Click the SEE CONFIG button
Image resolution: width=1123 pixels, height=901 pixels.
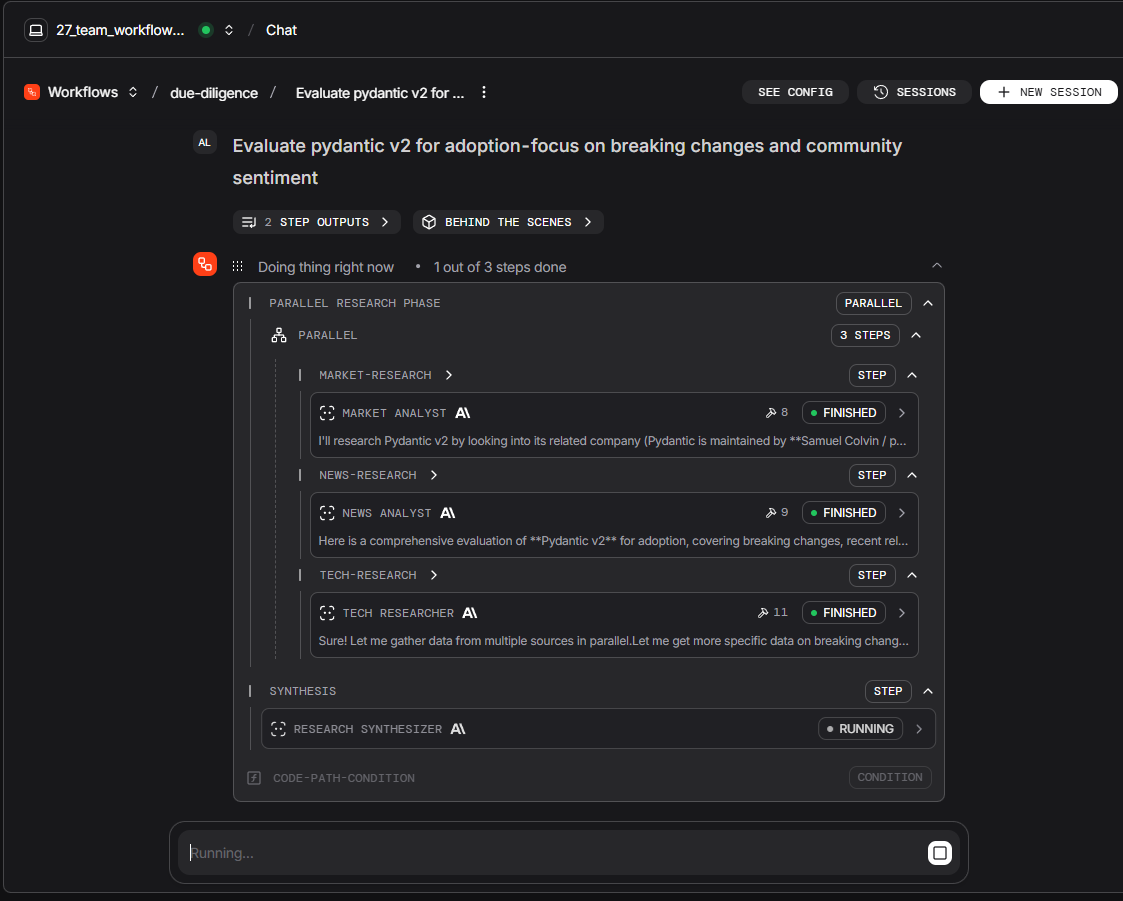point(795,92)
